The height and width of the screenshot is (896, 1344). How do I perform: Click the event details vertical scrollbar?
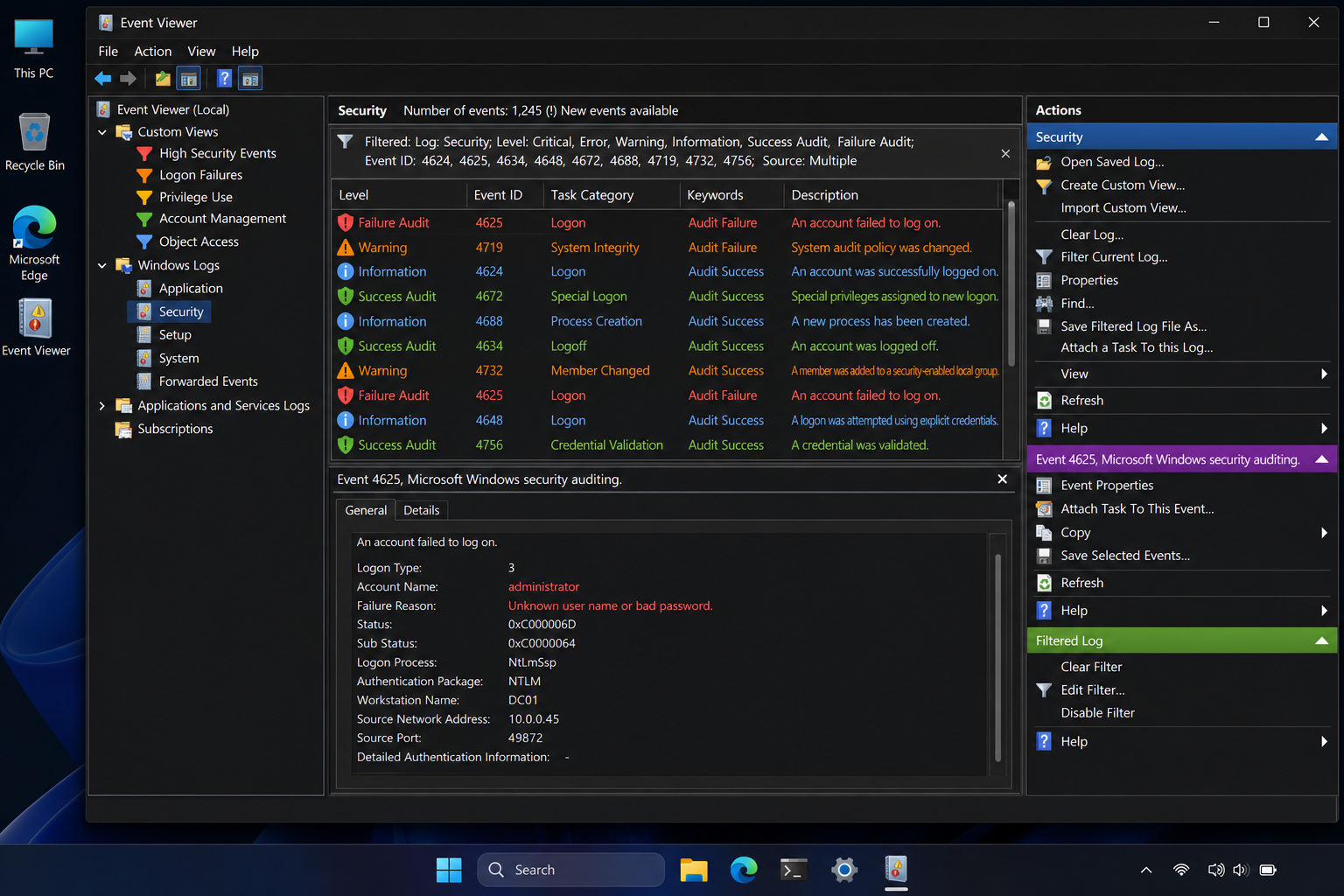998,657
